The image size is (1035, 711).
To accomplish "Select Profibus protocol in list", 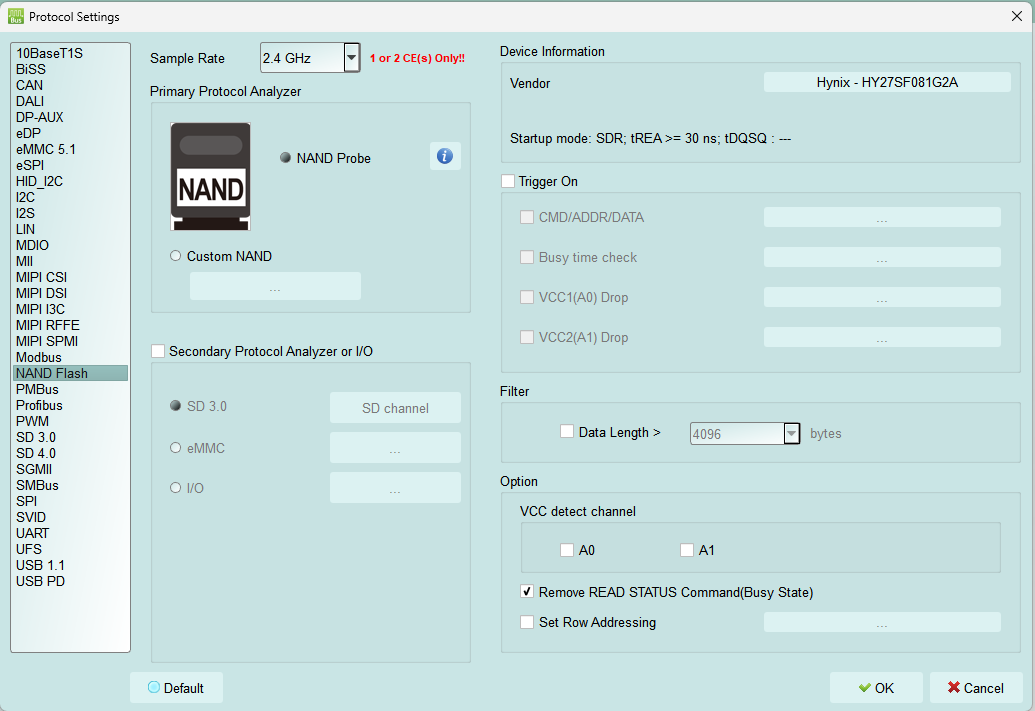I will pos(71,405).
